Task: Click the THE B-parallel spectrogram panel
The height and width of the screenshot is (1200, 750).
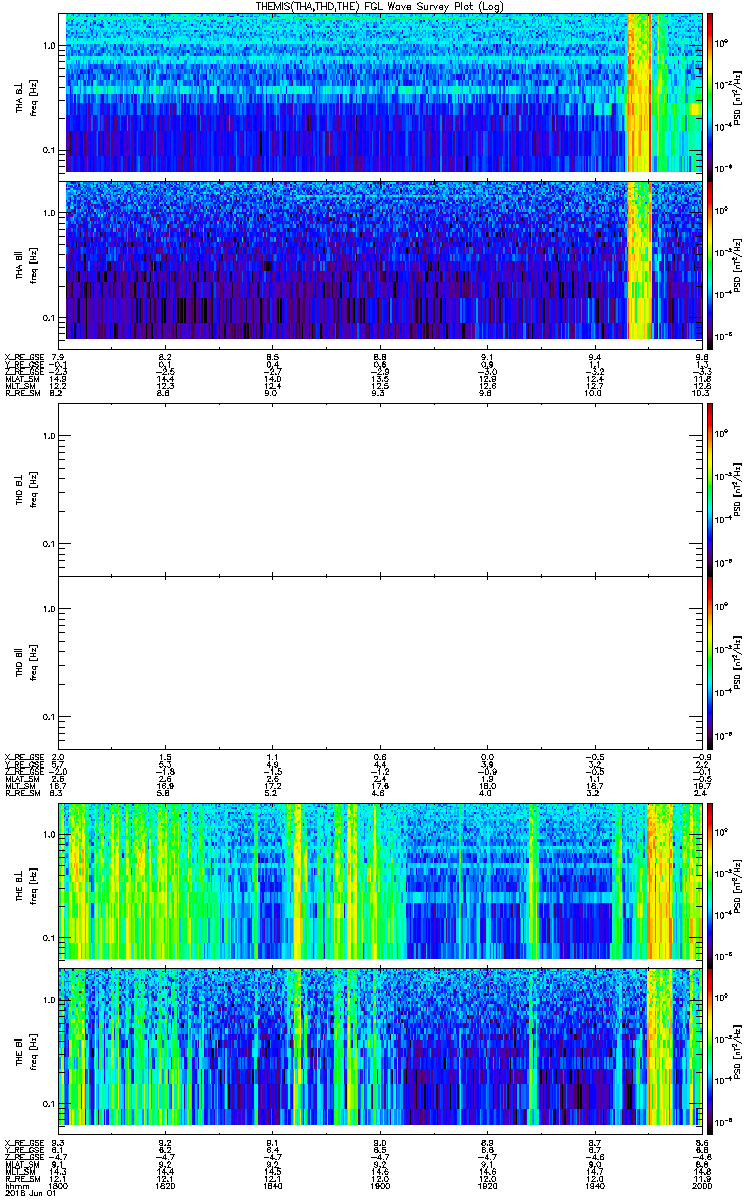Action: pos(384,1046)
